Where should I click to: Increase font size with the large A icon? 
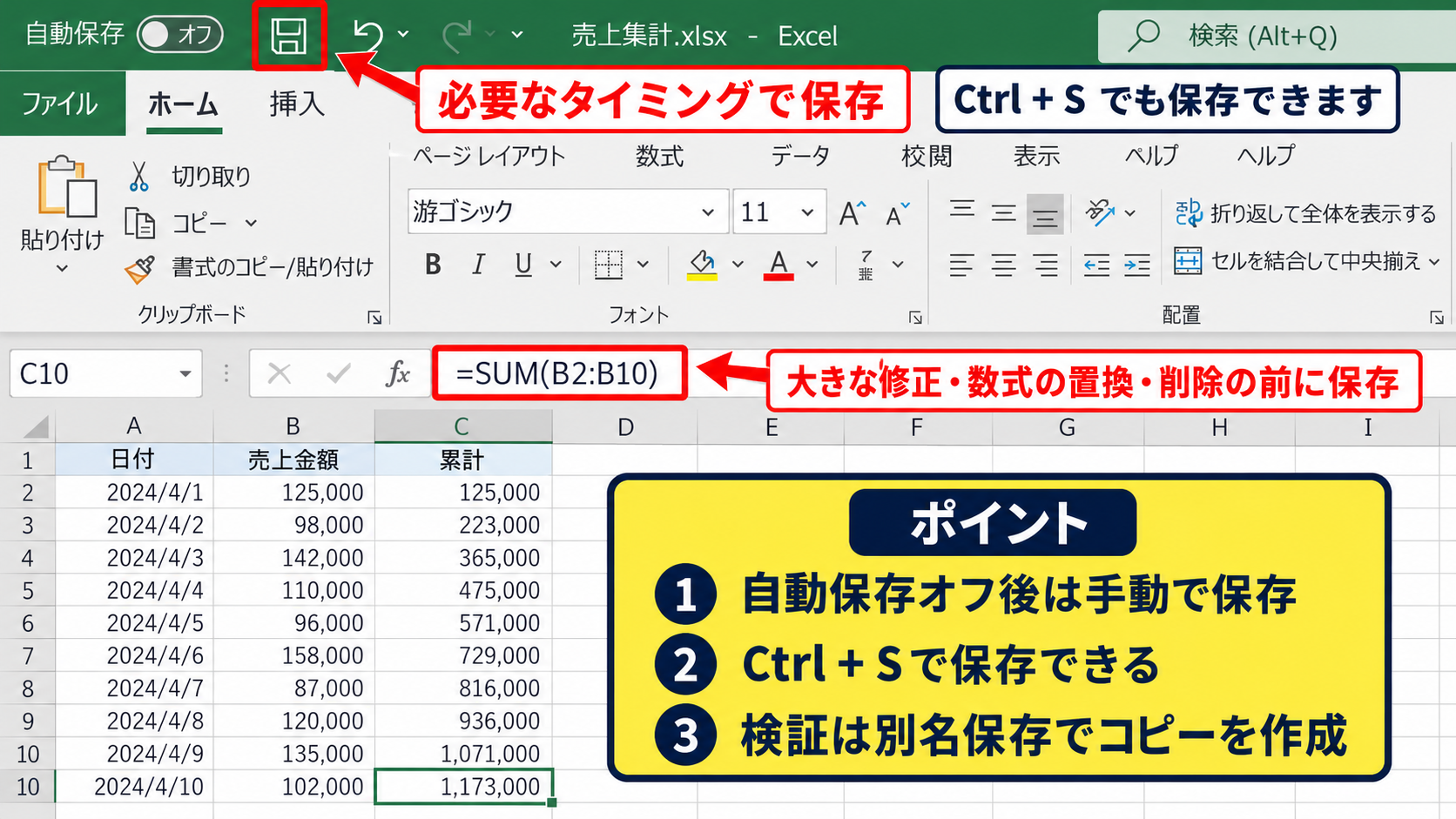tap(853, 213)
